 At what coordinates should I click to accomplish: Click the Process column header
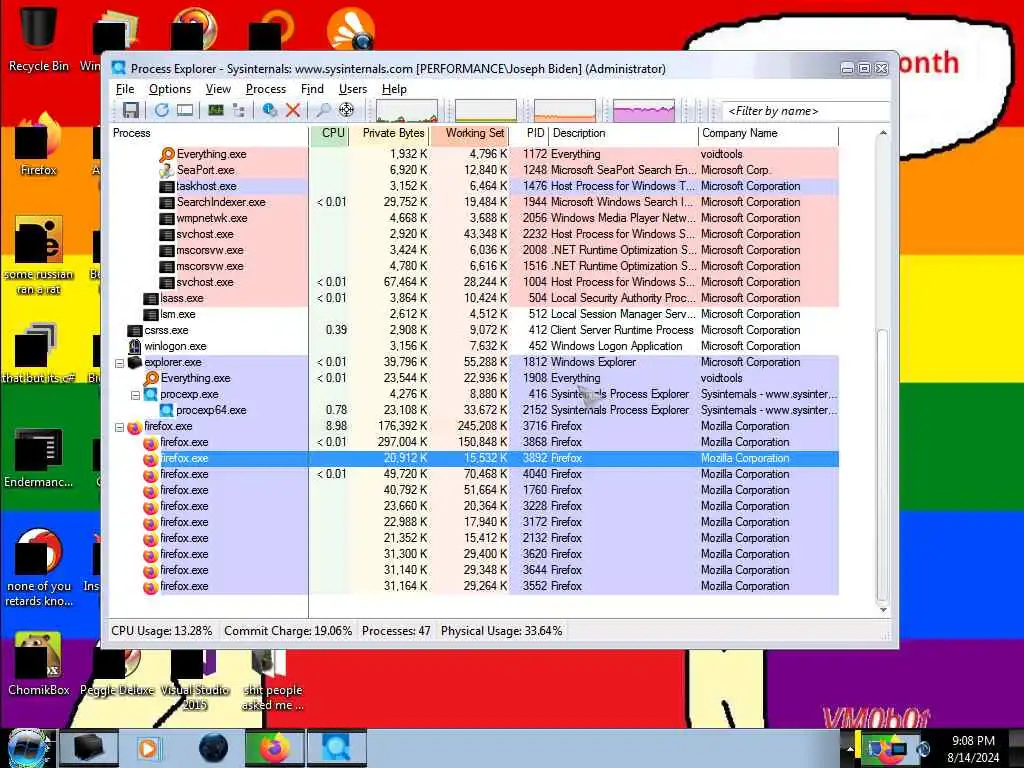coord(209,133)
